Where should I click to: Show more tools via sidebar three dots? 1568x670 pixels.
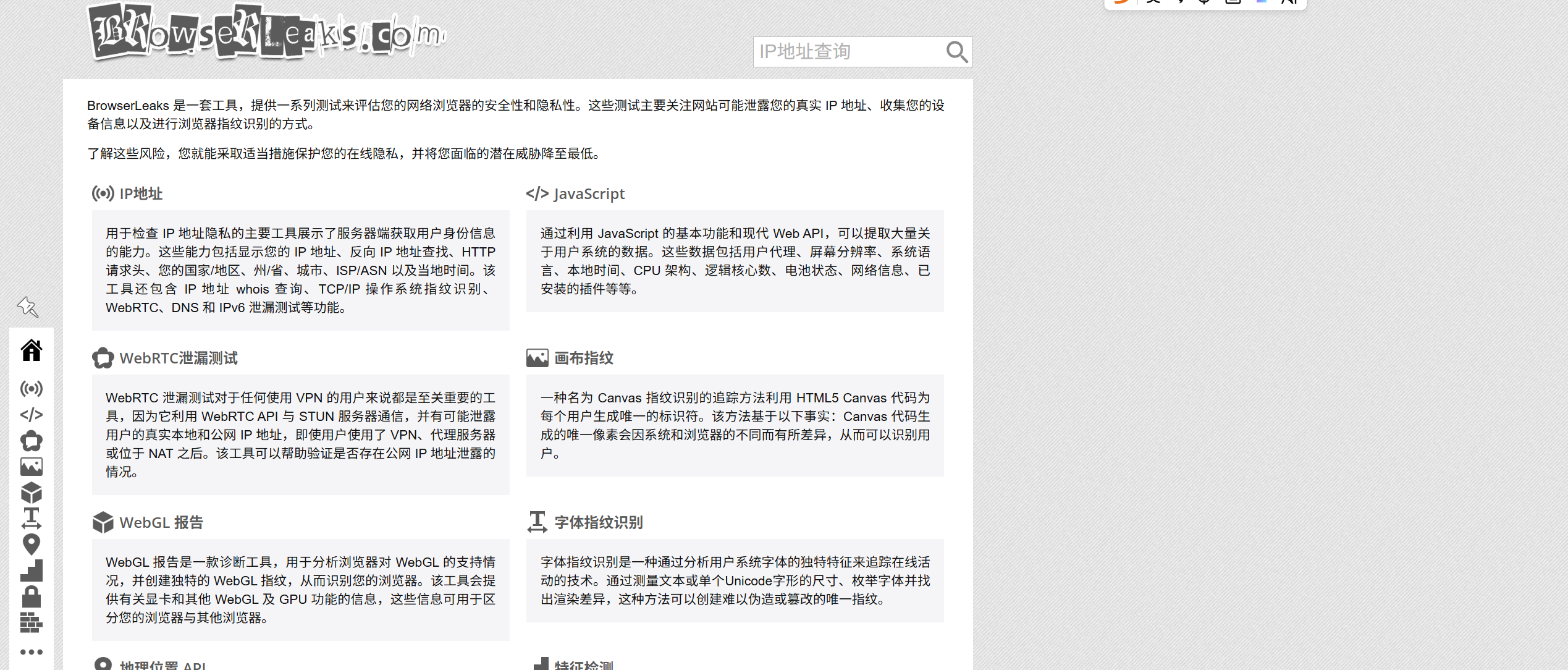(x=32, y=651)
